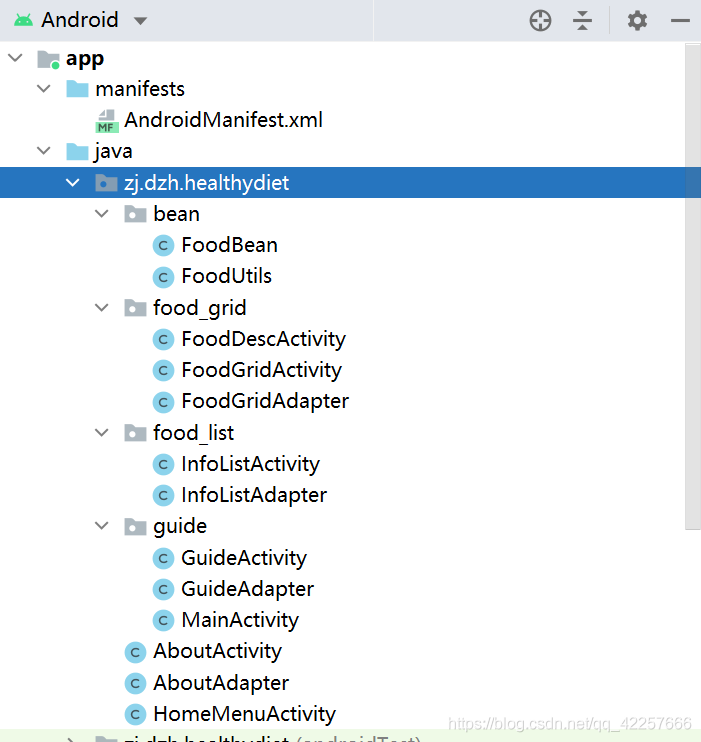This screenshot has width=701, height=742.
Task: Select the FoodBean class
Action: (230, 245)
